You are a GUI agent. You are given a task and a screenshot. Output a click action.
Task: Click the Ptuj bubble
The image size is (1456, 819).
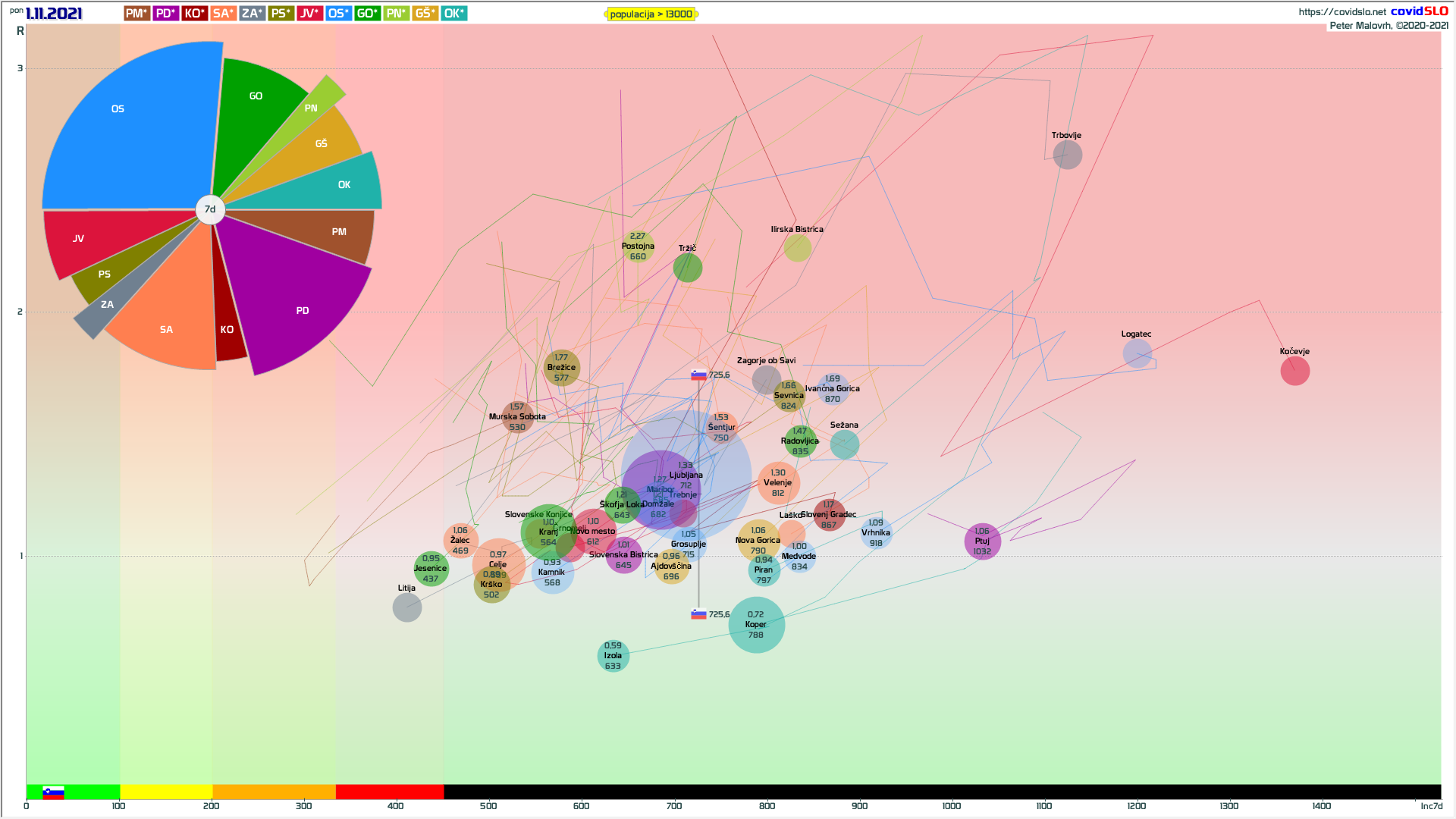(x=982, y=541)
